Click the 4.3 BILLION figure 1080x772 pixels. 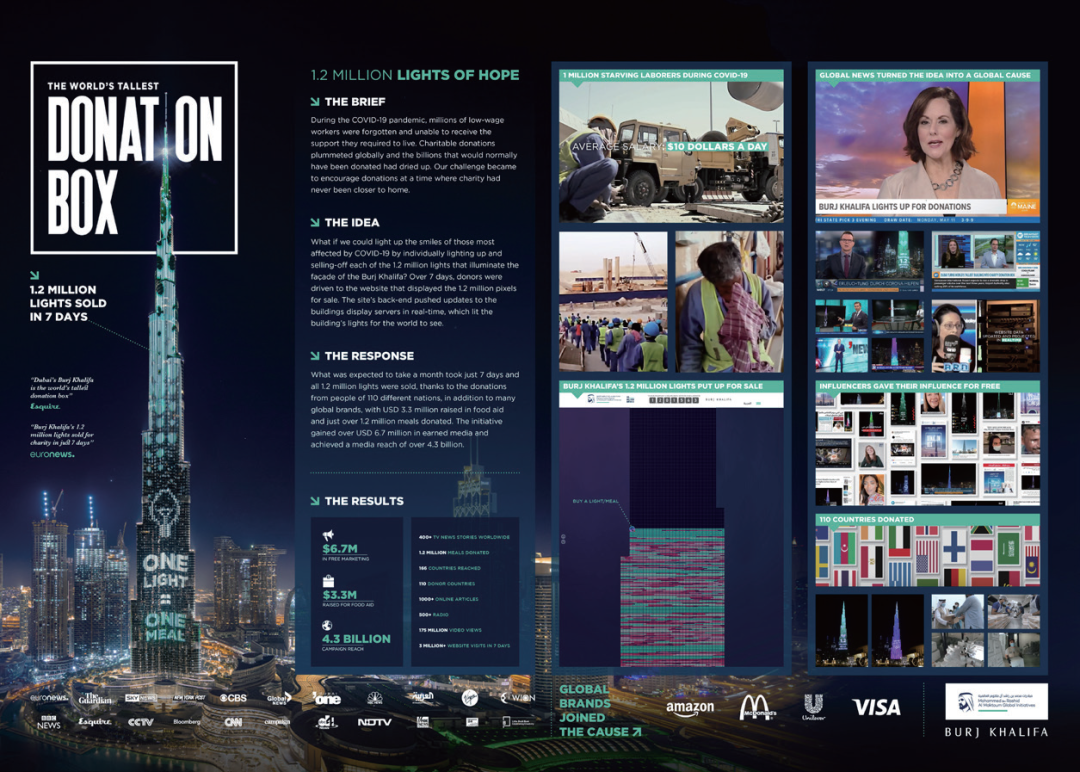pos(356,638)
